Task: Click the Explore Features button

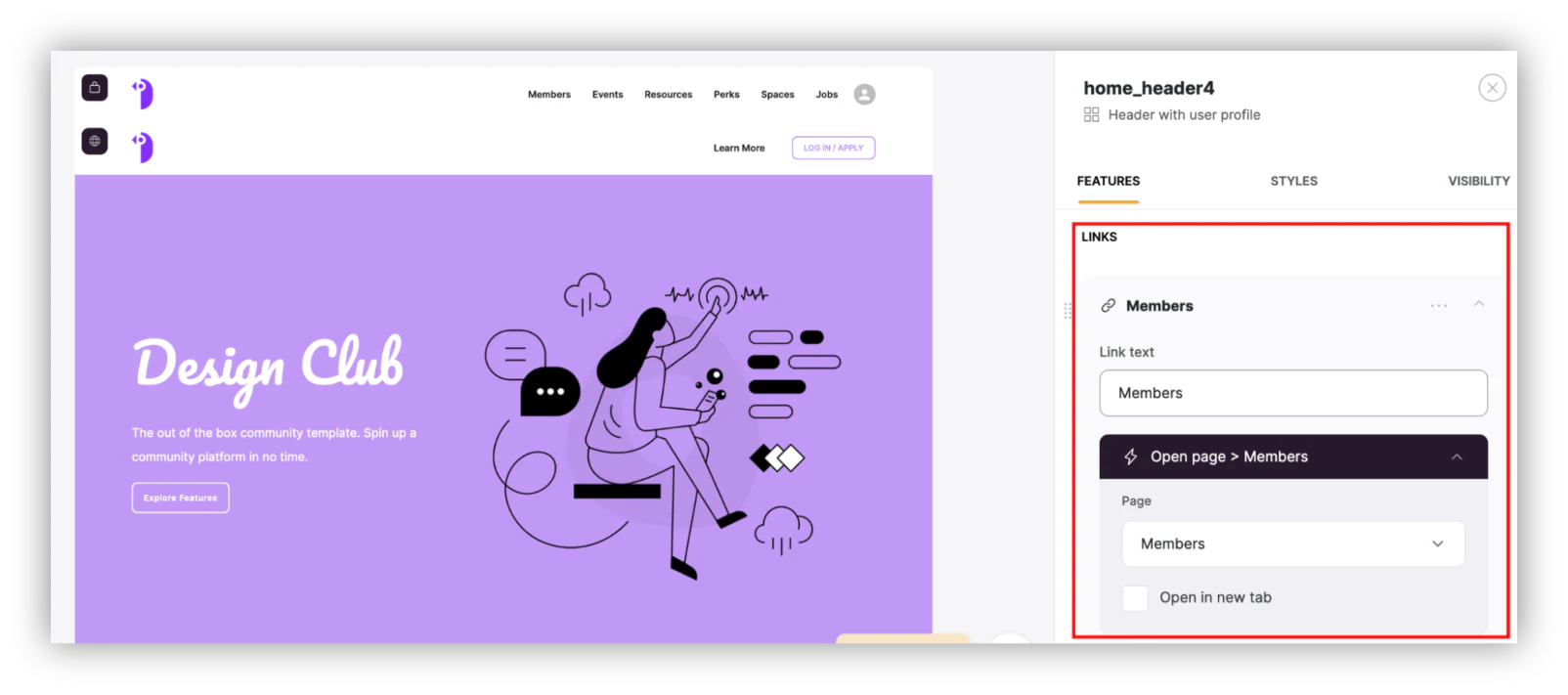Action: (x=181, y=498)
